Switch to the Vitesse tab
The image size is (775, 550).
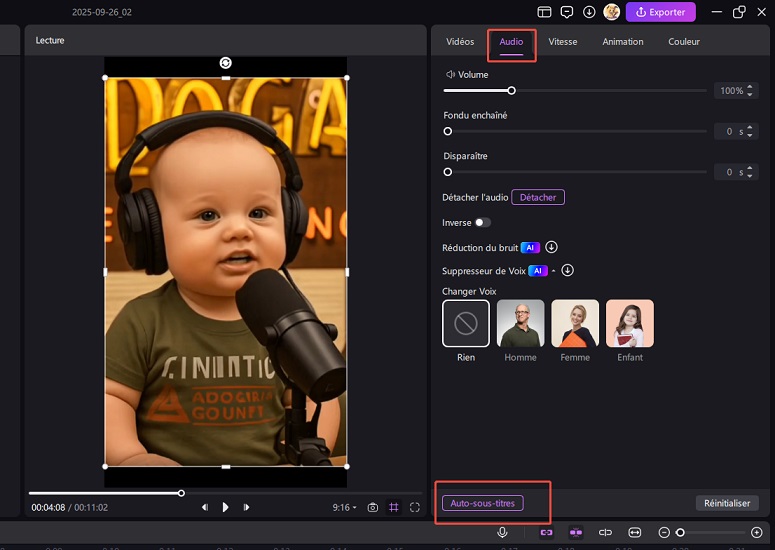[x=562, y=42]
